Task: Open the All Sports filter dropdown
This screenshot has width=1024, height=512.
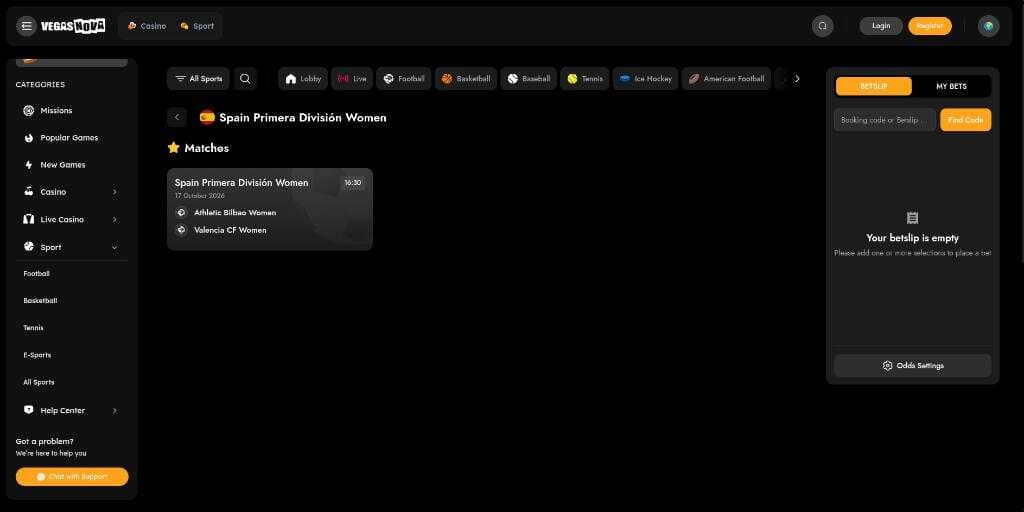Action: pos(199,78)
